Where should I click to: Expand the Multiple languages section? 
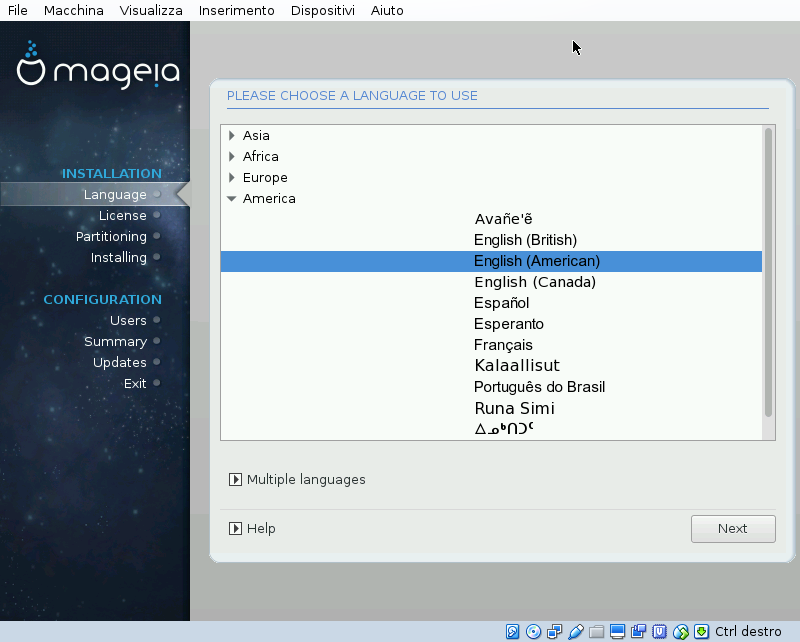235,479
